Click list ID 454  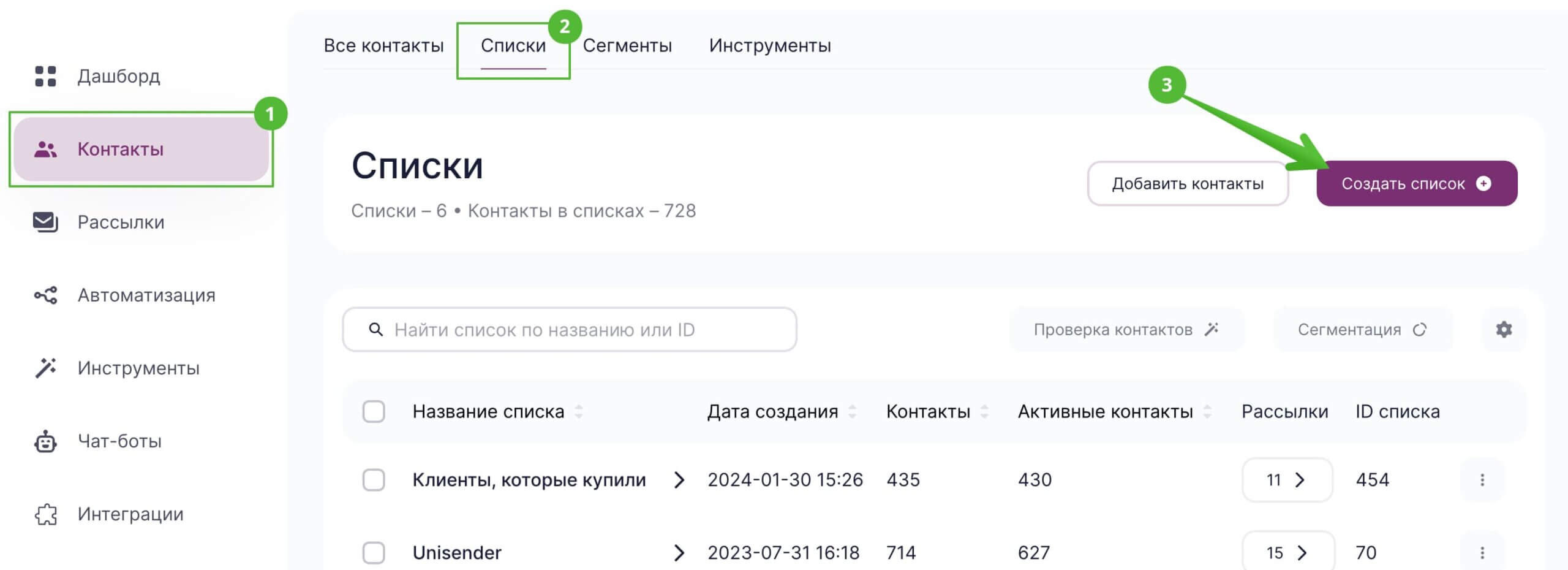(1372, 480)
